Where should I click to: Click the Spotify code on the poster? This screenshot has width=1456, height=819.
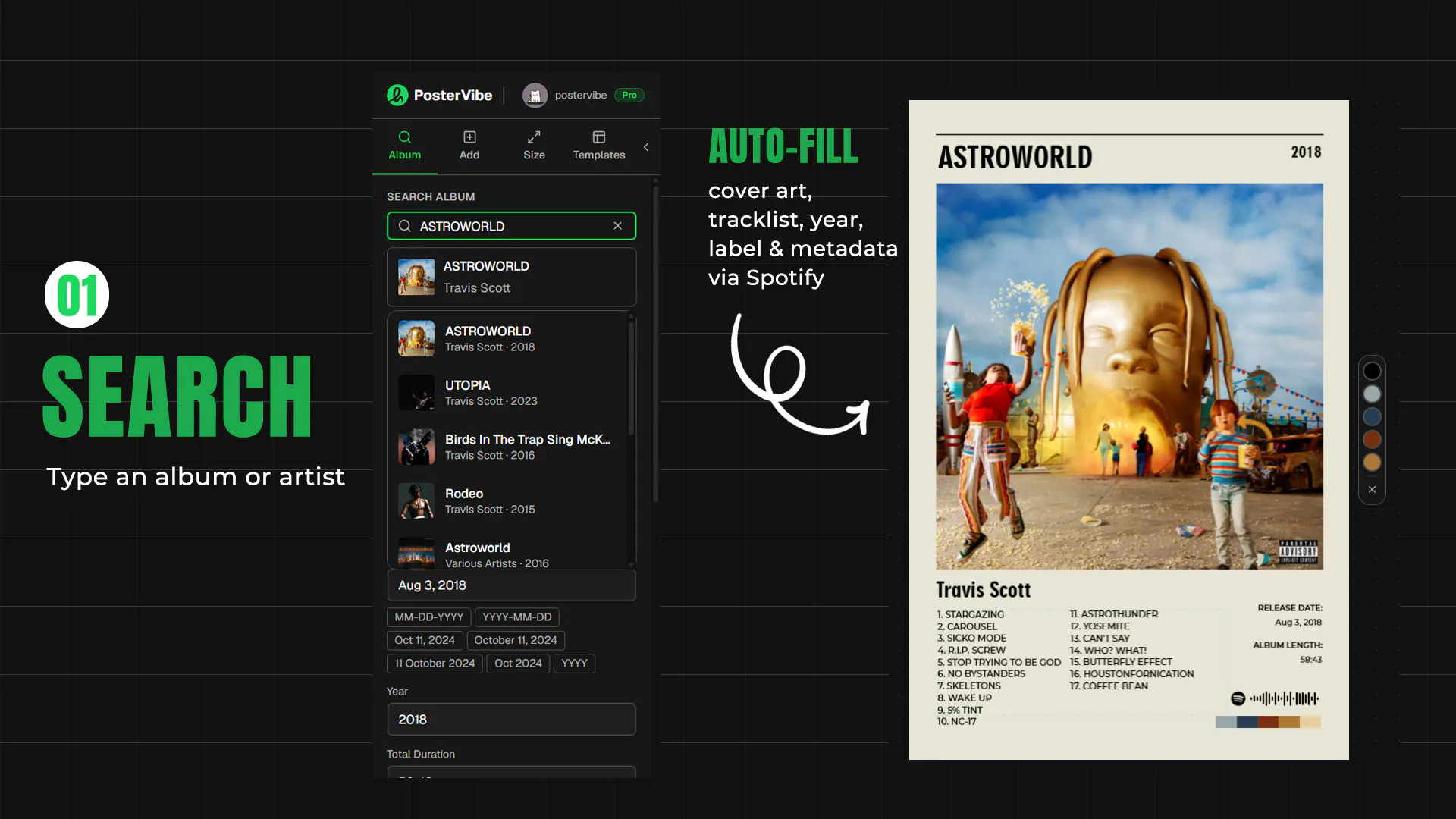click(x=1275, y=698)
